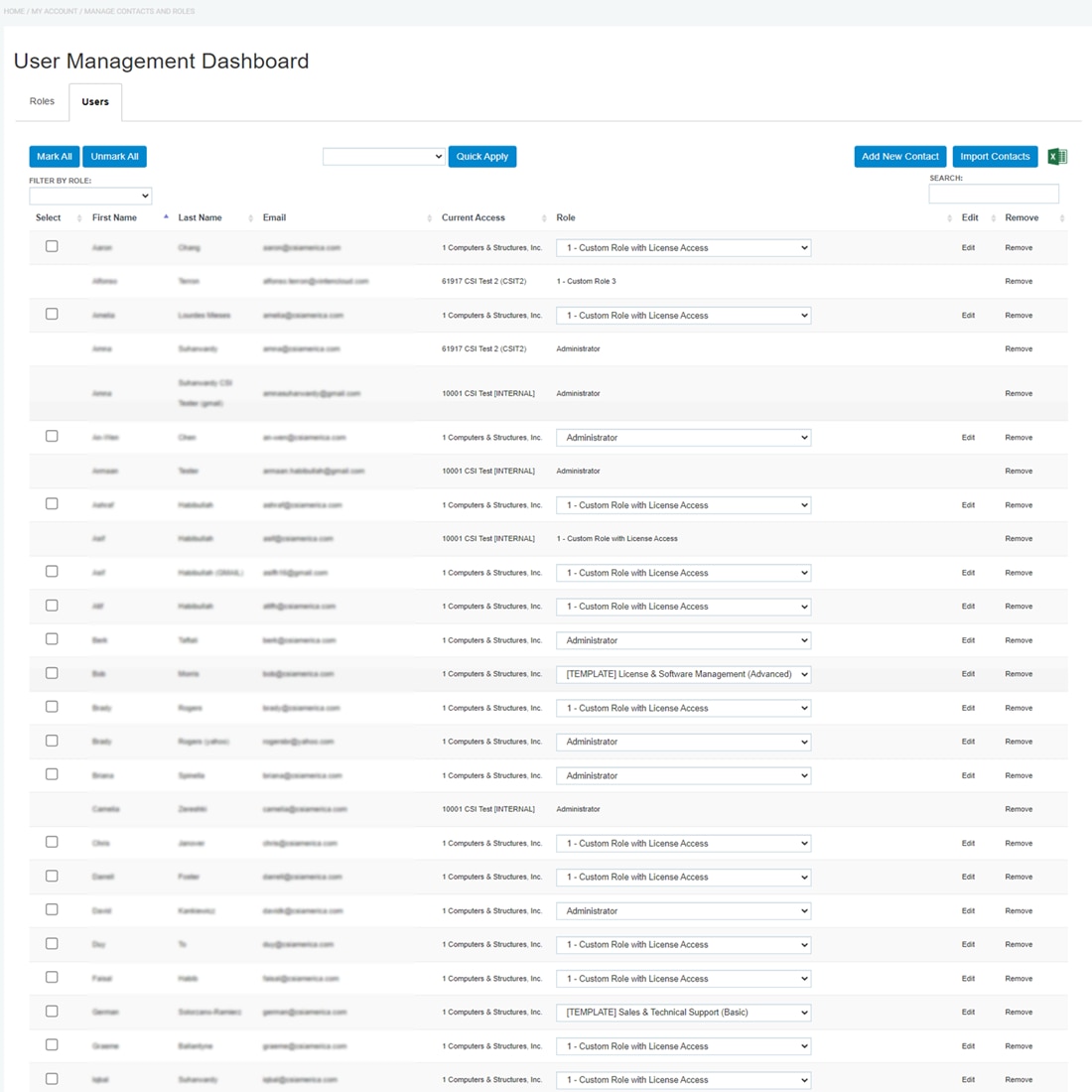Click the Excel export icon
Image resolution: width=1092 pixels, height=1092 pixels.
pyautogui.click(x=1057, y=157)
